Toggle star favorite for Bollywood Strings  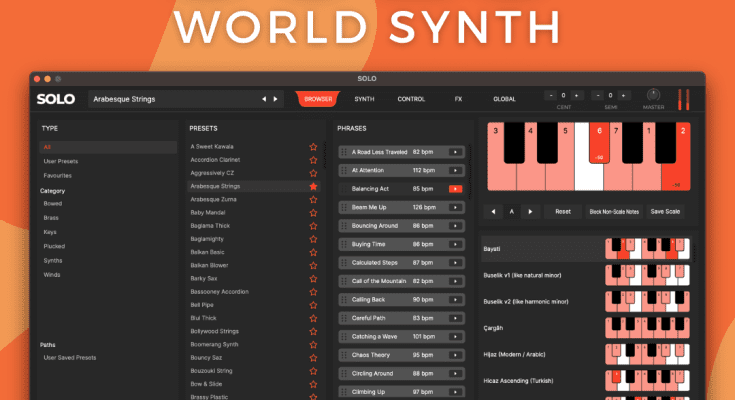click(x=313, y=331)
